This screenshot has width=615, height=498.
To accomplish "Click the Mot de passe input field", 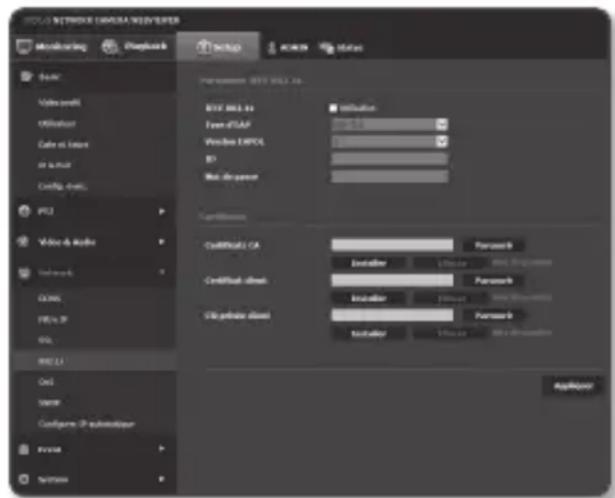I will coord(389,177).
